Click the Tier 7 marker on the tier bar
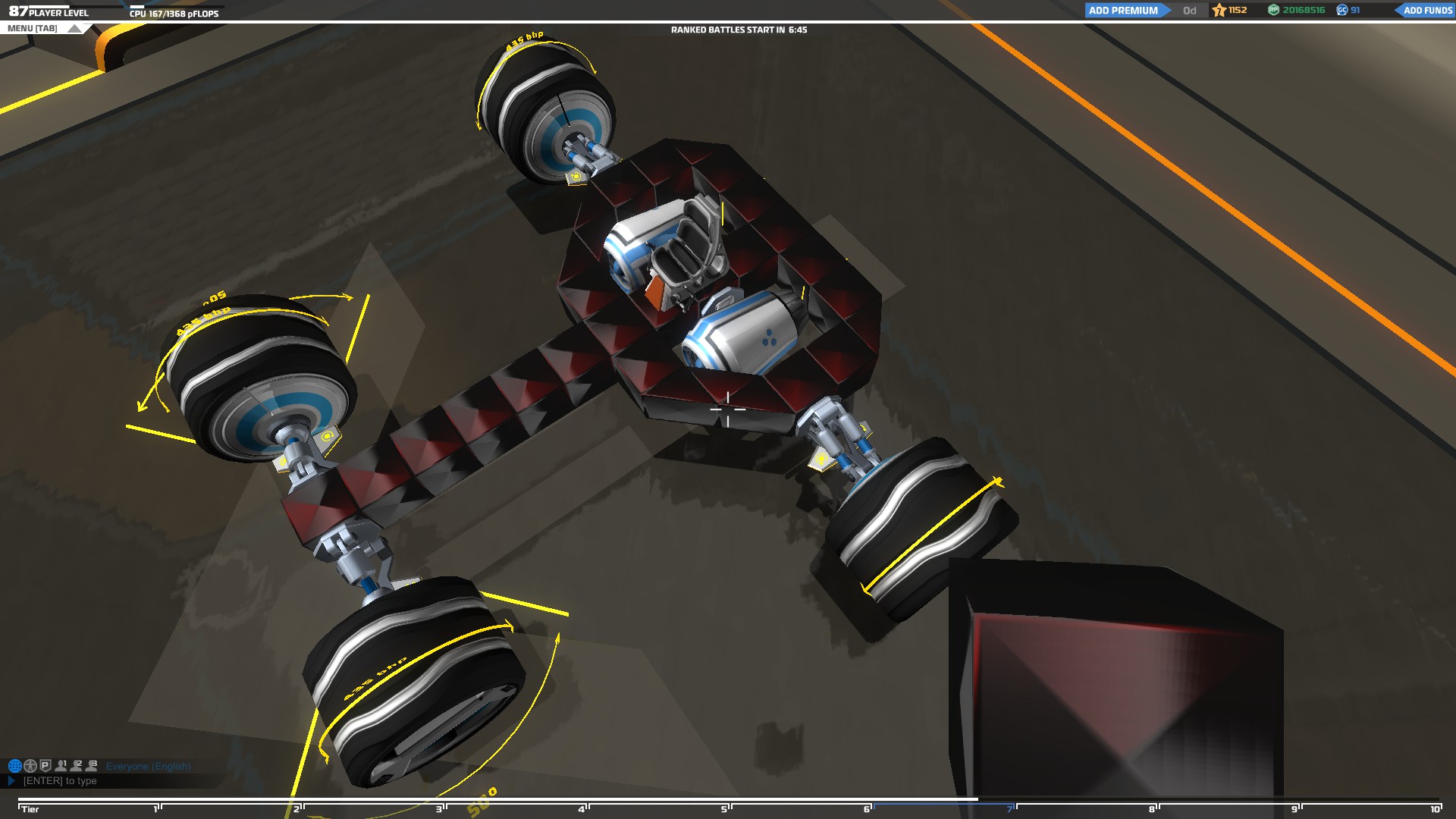The height and width of the screenshot is (819, 1456). [1009, 808]
